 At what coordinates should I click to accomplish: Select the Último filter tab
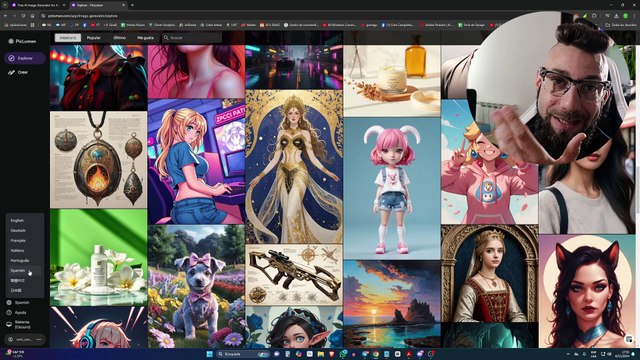(120, 38)
